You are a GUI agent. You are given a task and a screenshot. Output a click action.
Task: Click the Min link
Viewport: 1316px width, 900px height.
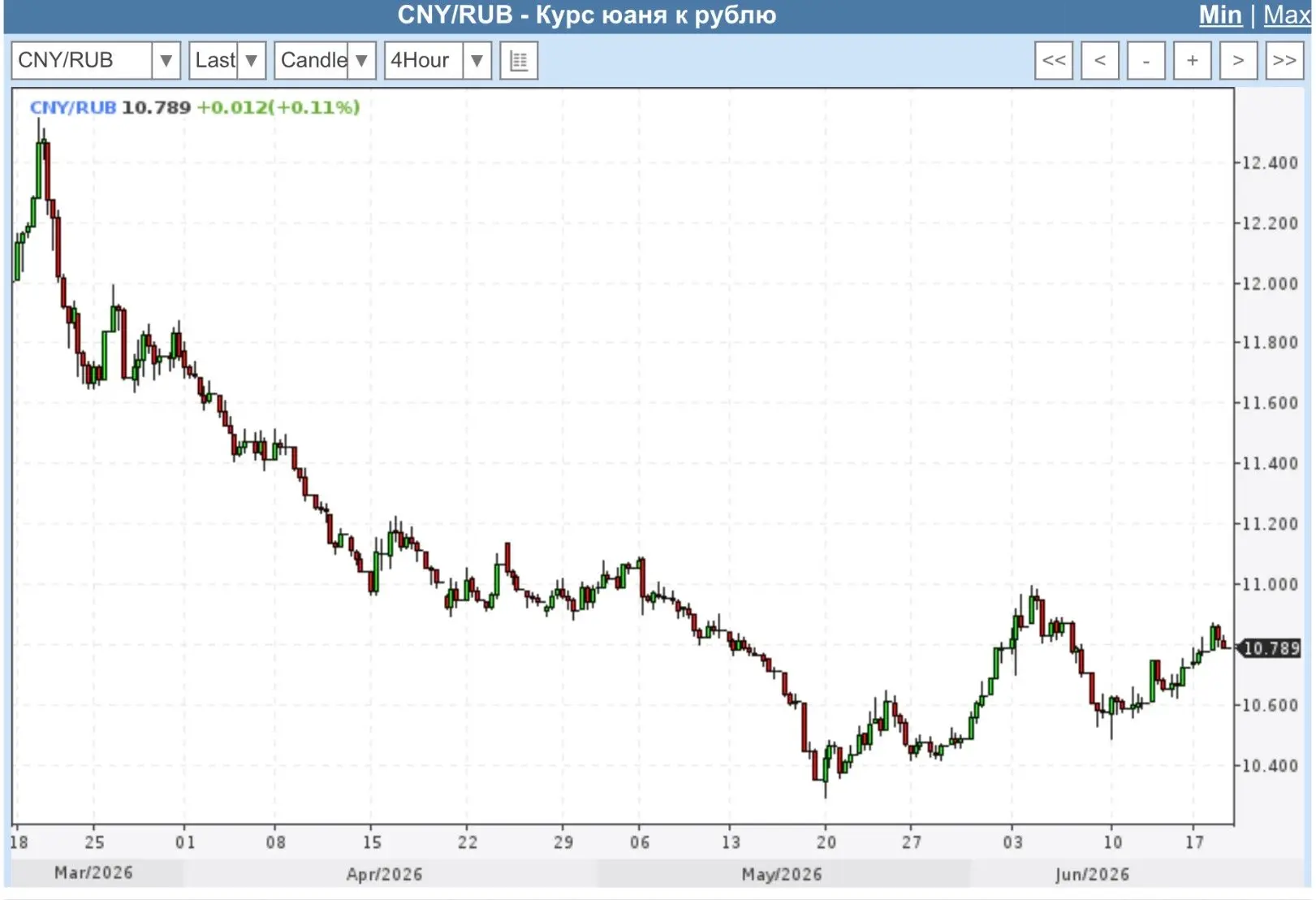point(1220,15)
